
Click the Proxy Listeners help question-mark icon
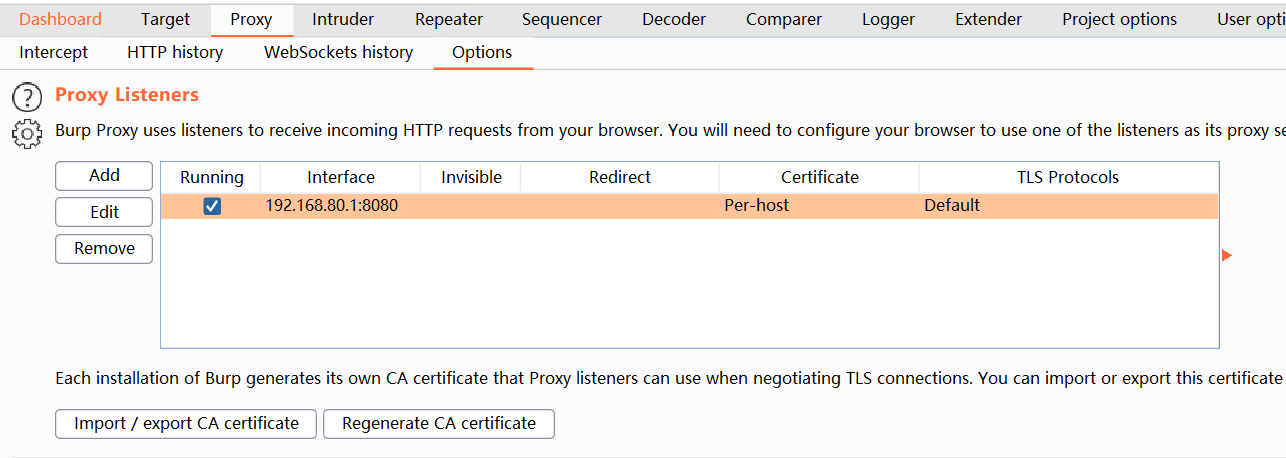27,97
